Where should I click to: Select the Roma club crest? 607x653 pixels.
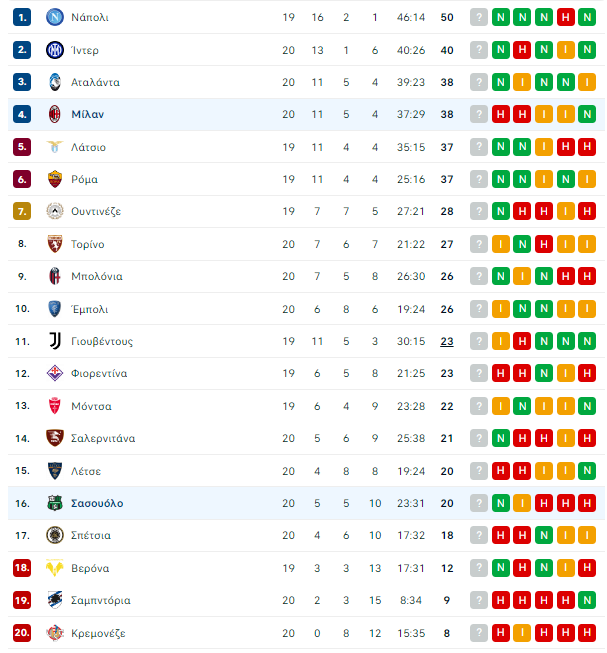(x=55, y=179)
